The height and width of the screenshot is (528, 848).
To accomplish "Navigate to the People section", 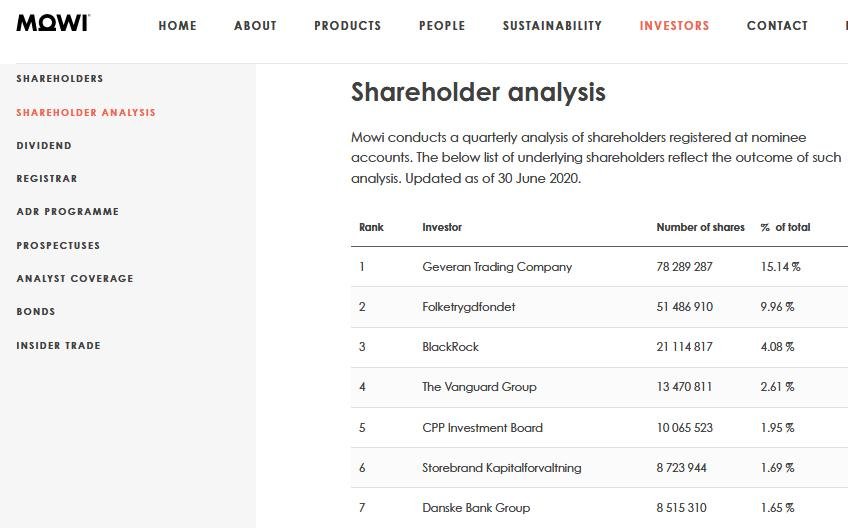I will [x=442, y=26].
